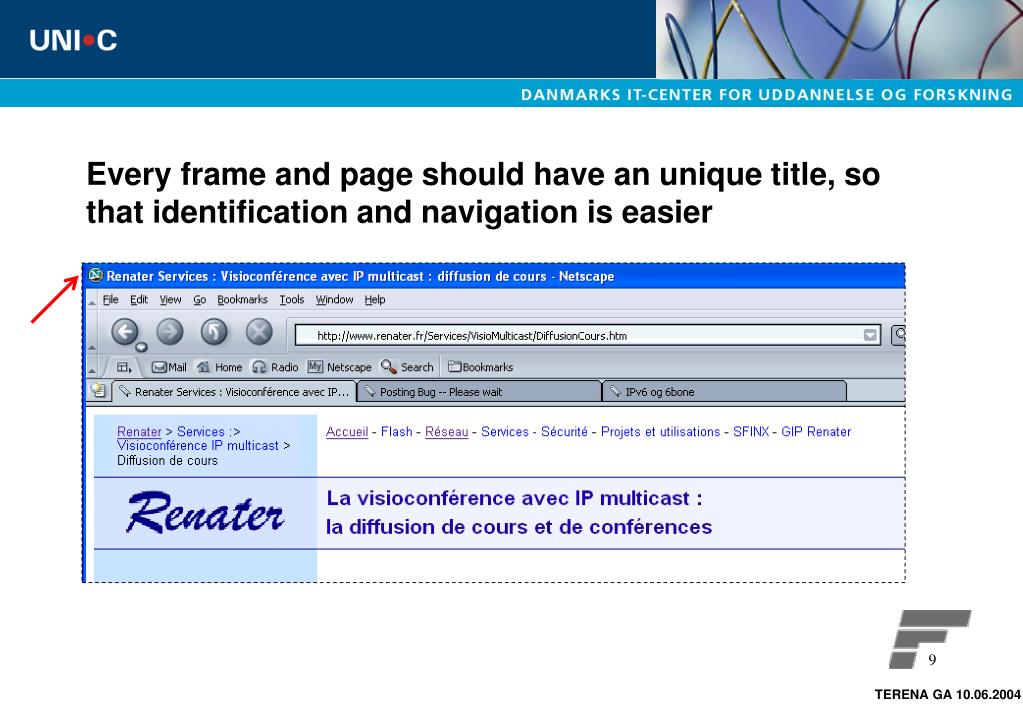Click the sidebar toggle icon on personal toolbar
1023x708 pixels.
[x=124, y=367]
